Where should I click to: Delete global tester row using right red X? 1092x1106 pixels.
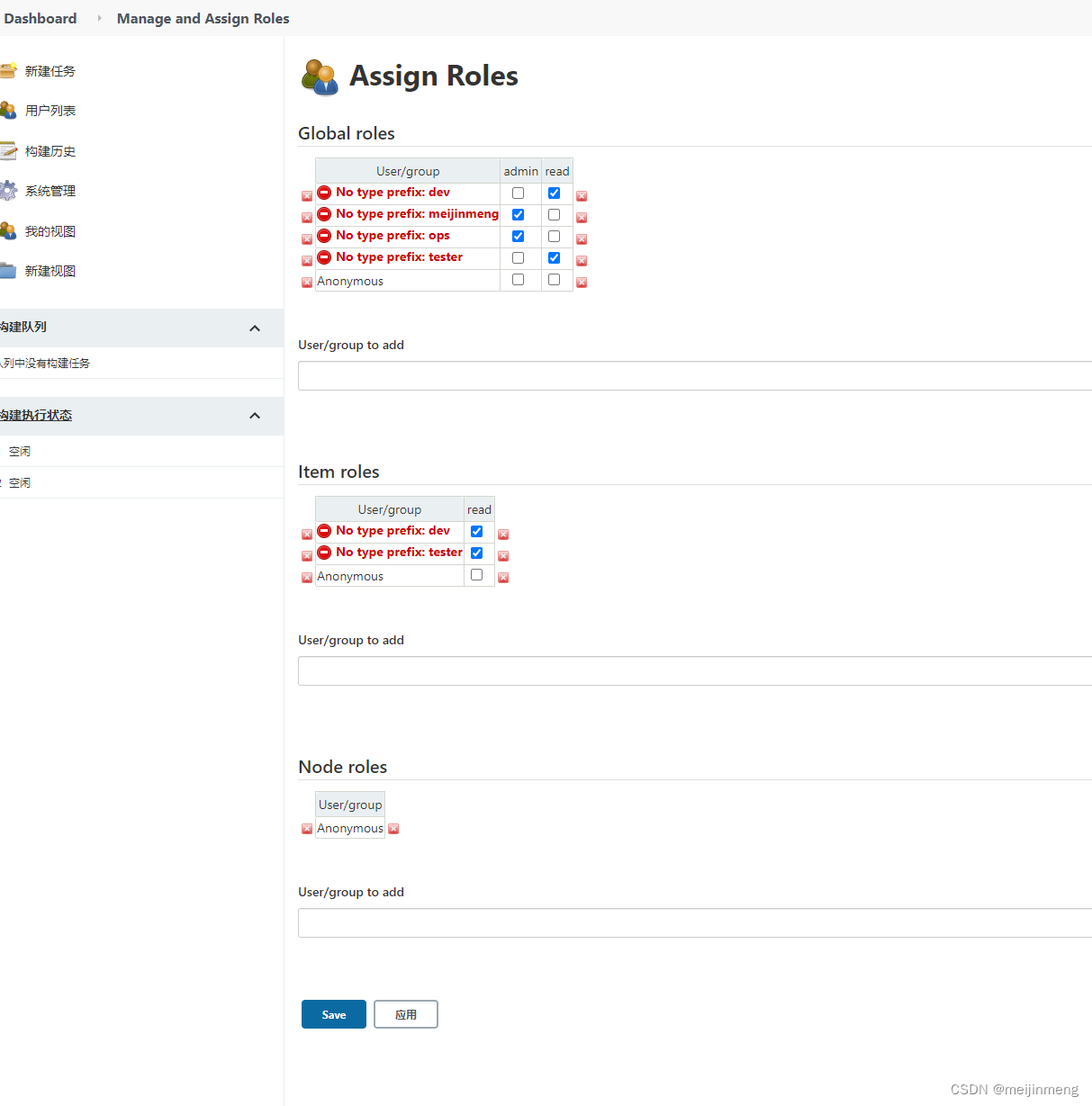coord(582,260)
